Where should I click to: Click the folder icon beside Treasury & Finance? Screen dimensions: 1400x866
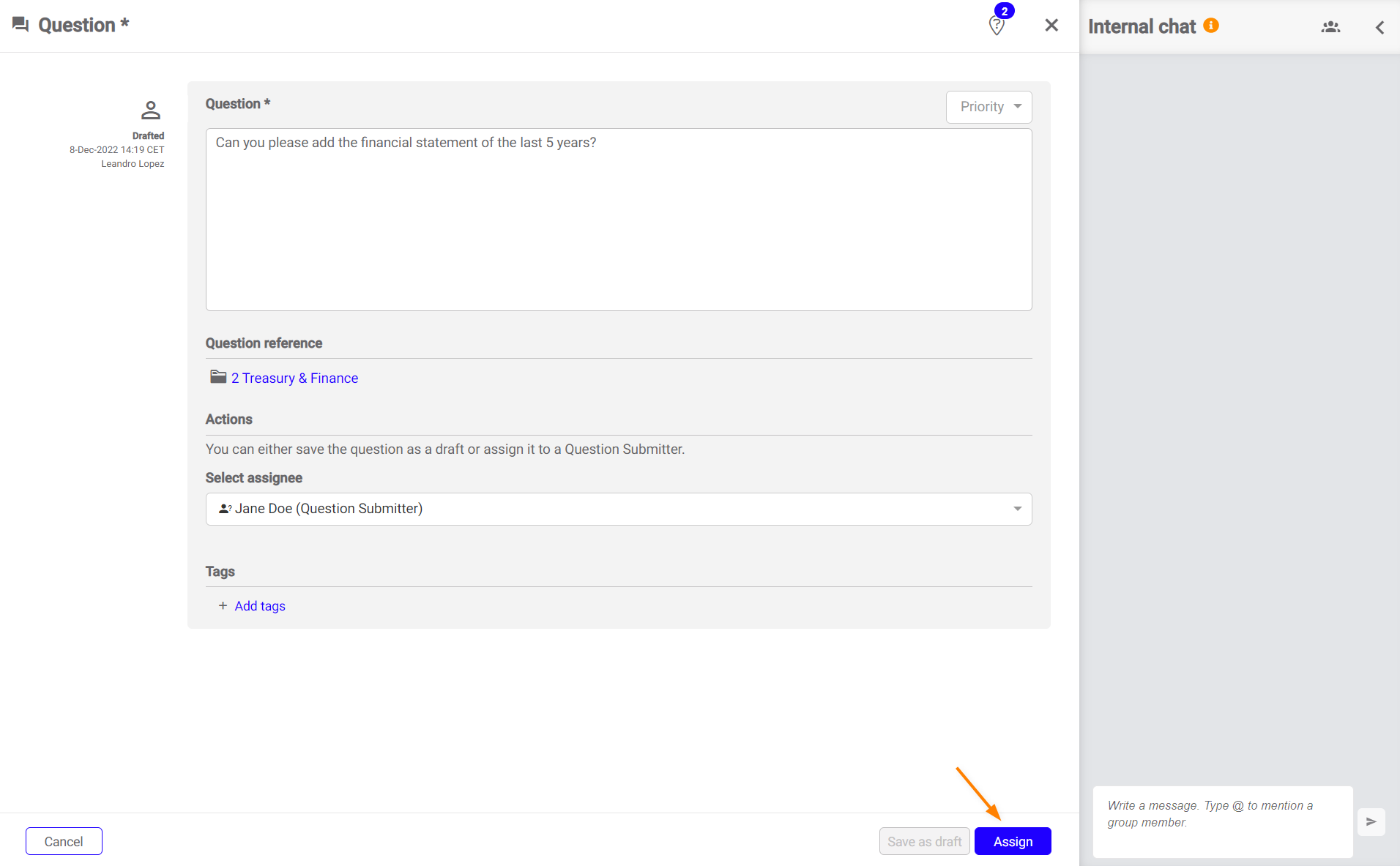coord(218,377)
